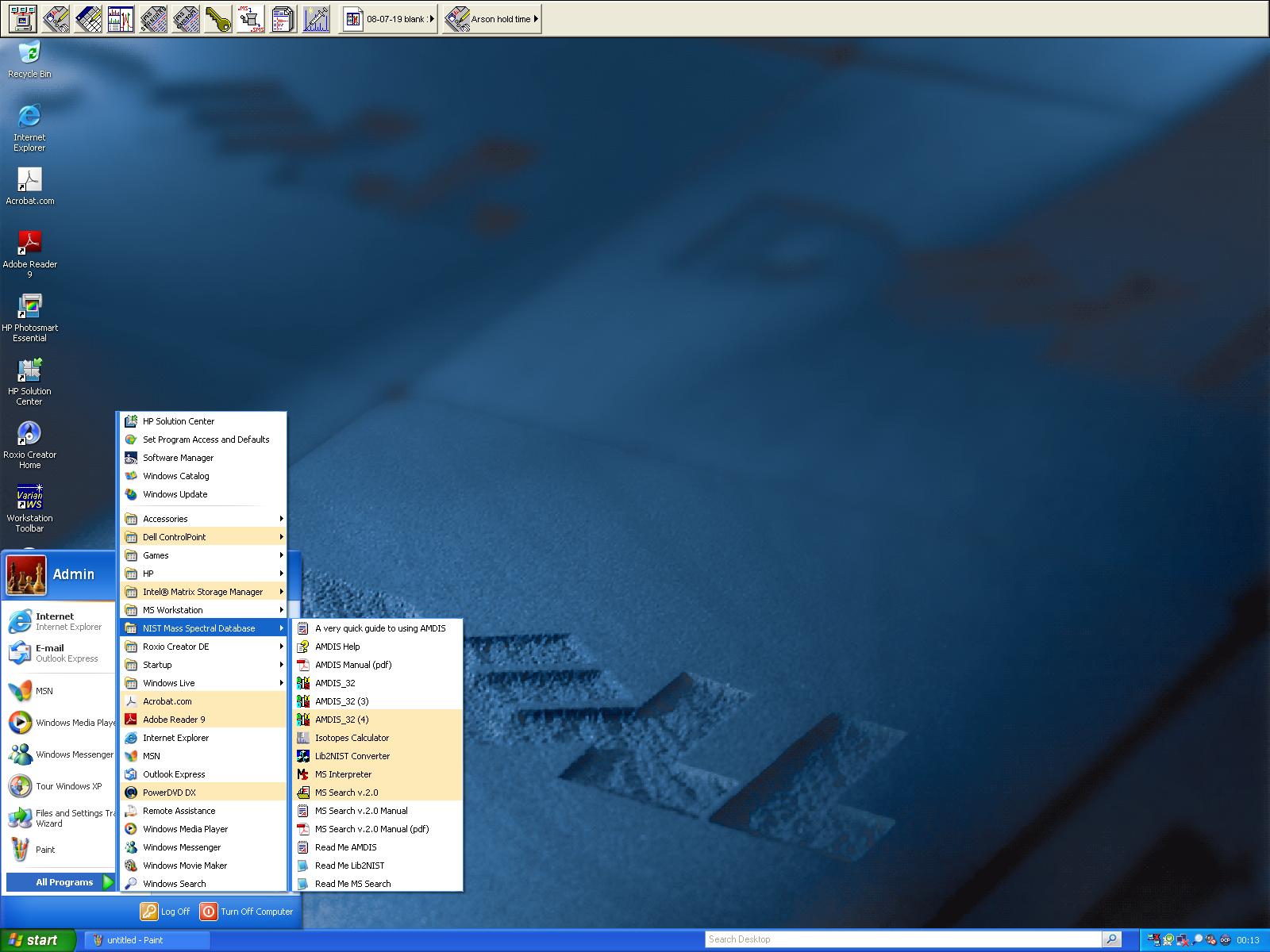Click the desktop search magnifier button
Image resolution: width=1270 pixels, height=952 pixels.
(1112, 939)
